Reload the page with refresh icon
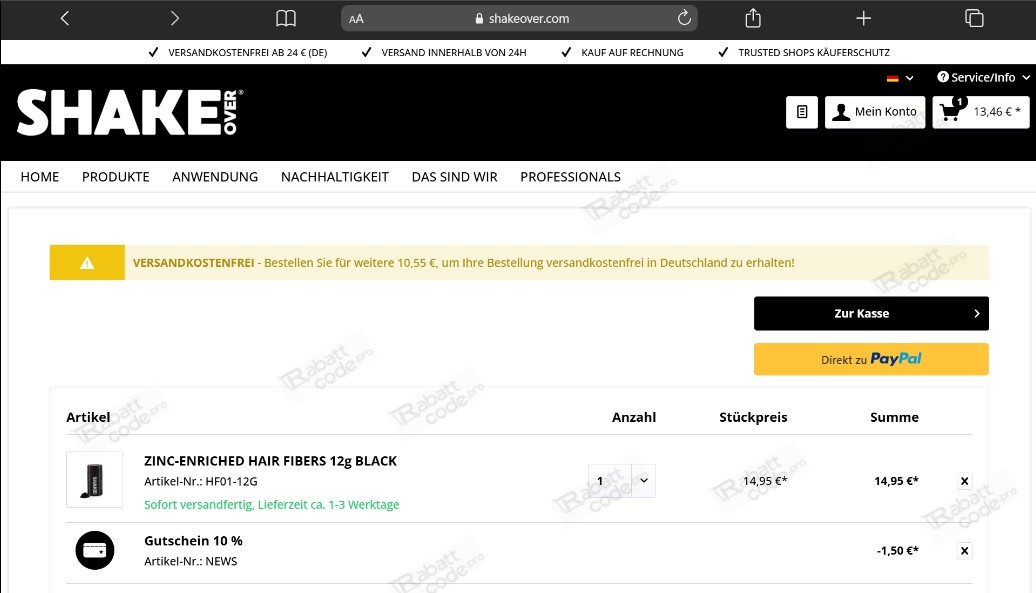This screenshot has height=593, width=1036. 684,18
